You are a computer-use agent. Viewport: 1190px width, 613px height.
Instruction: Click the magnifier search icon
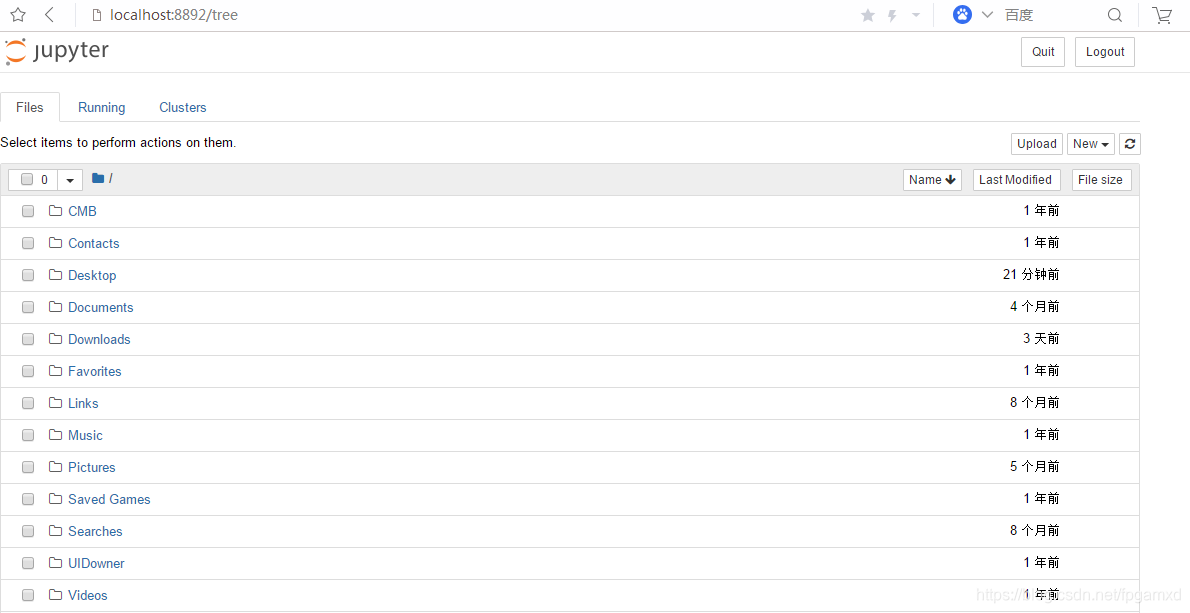1115,15
